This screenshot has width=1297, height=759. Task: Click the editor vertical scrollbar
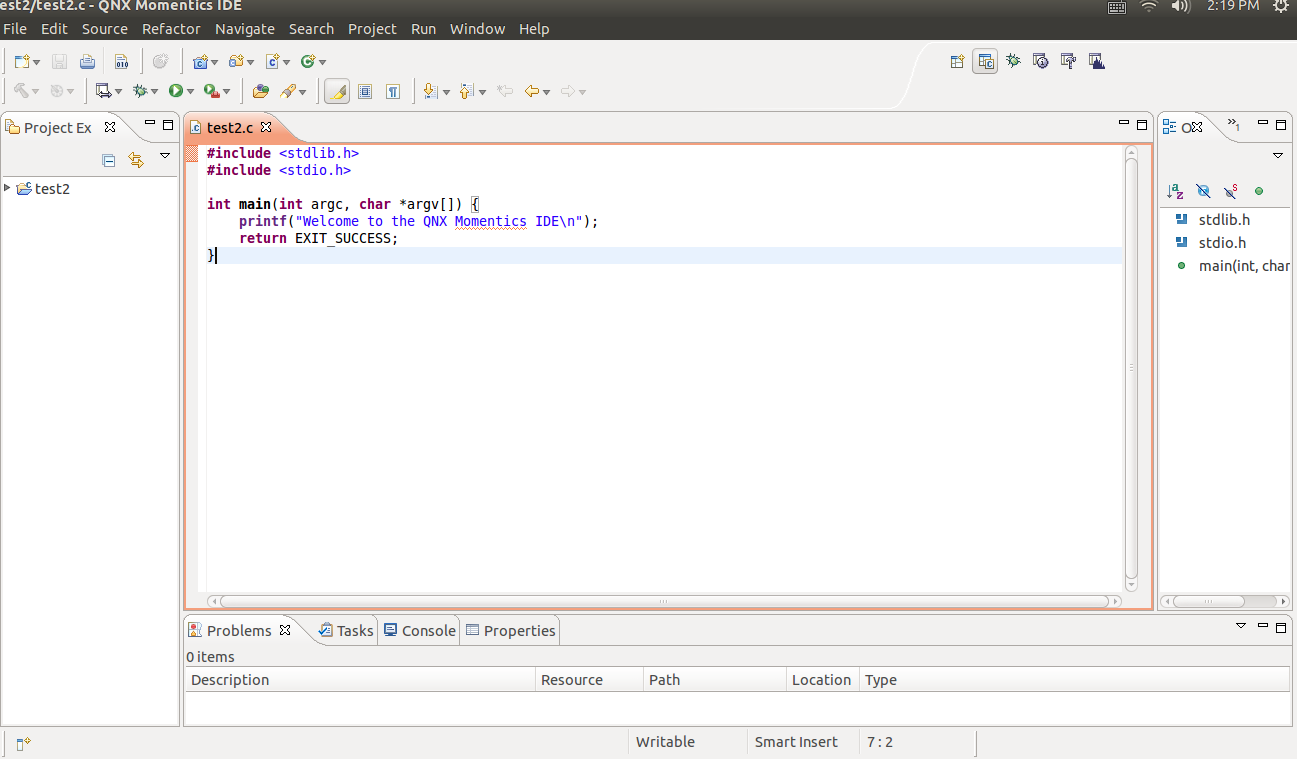pos(1131,368)
